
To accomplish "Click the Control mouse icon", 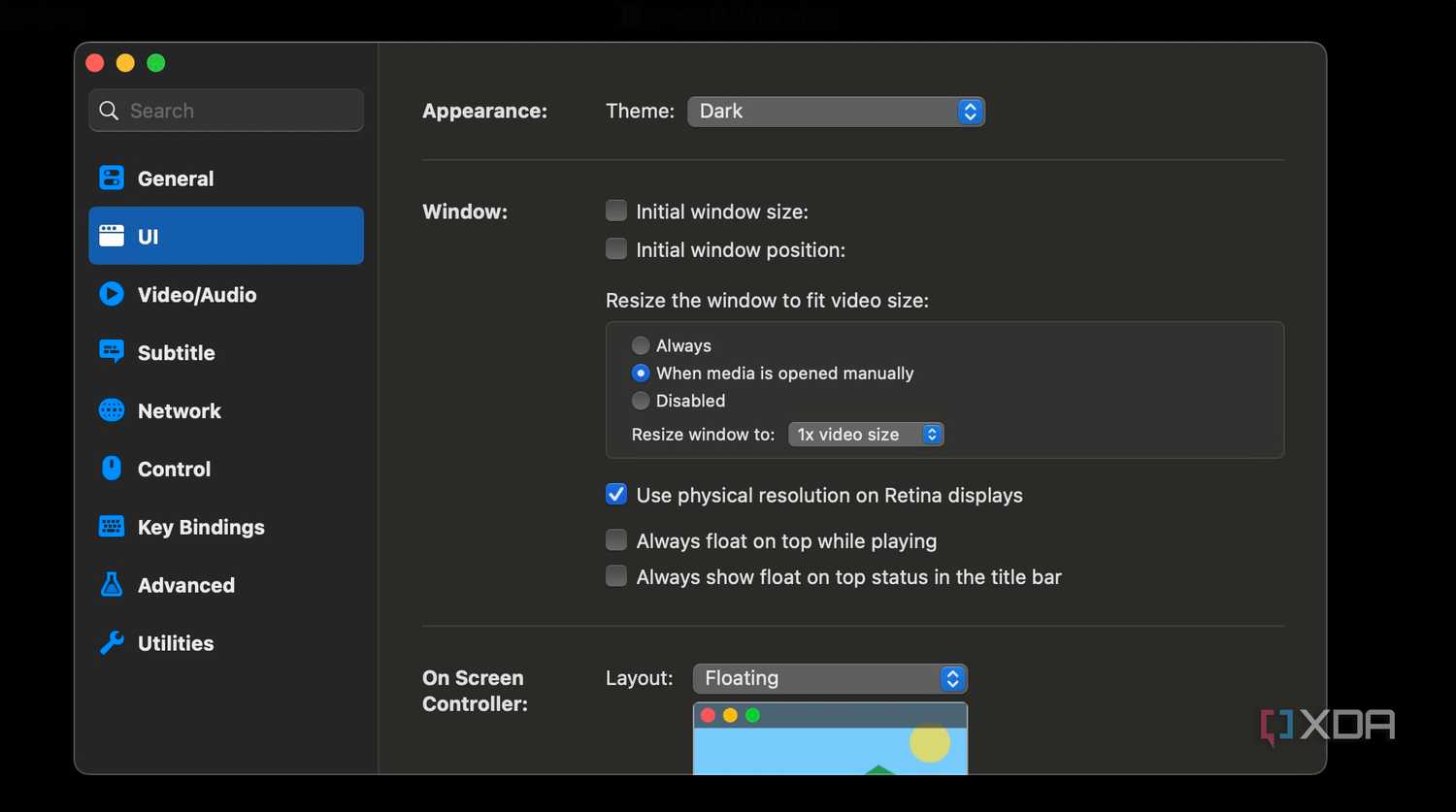I will pyautogui.click(x=112, y=469).
